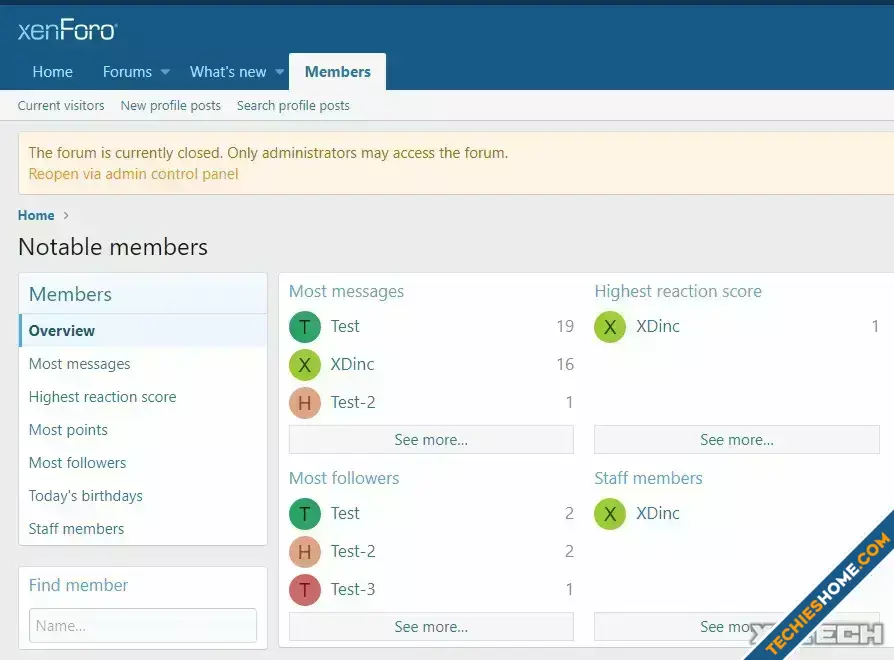The image size is (894, 660).
Task: Click Test's avatar under Most followers
Action: (x=305, y=514)
